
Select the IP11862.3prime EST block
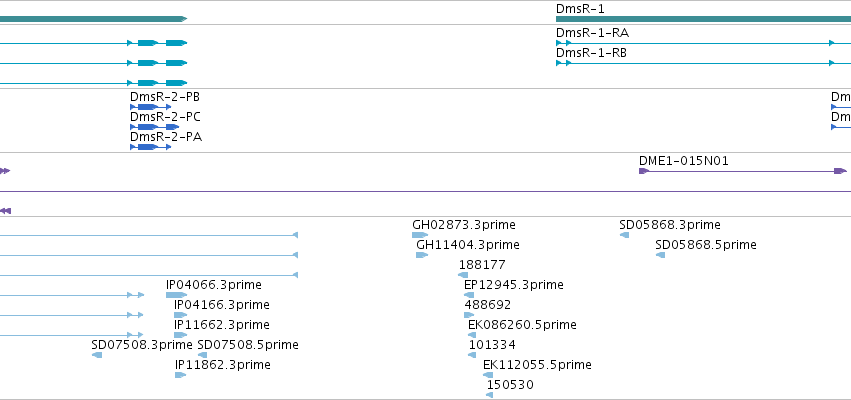tap(180, 375)
